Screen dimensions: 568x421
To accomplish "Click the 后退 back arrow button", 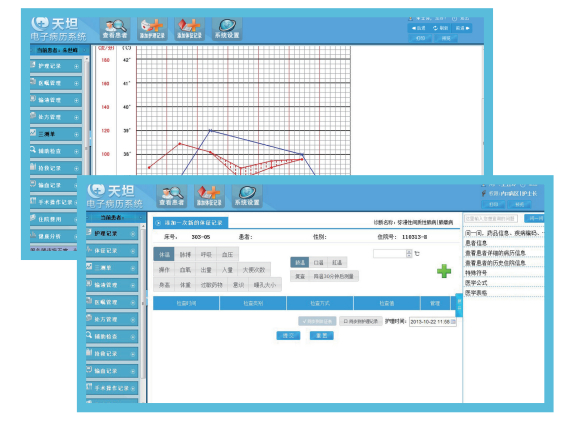I will [x=419, y=28].
